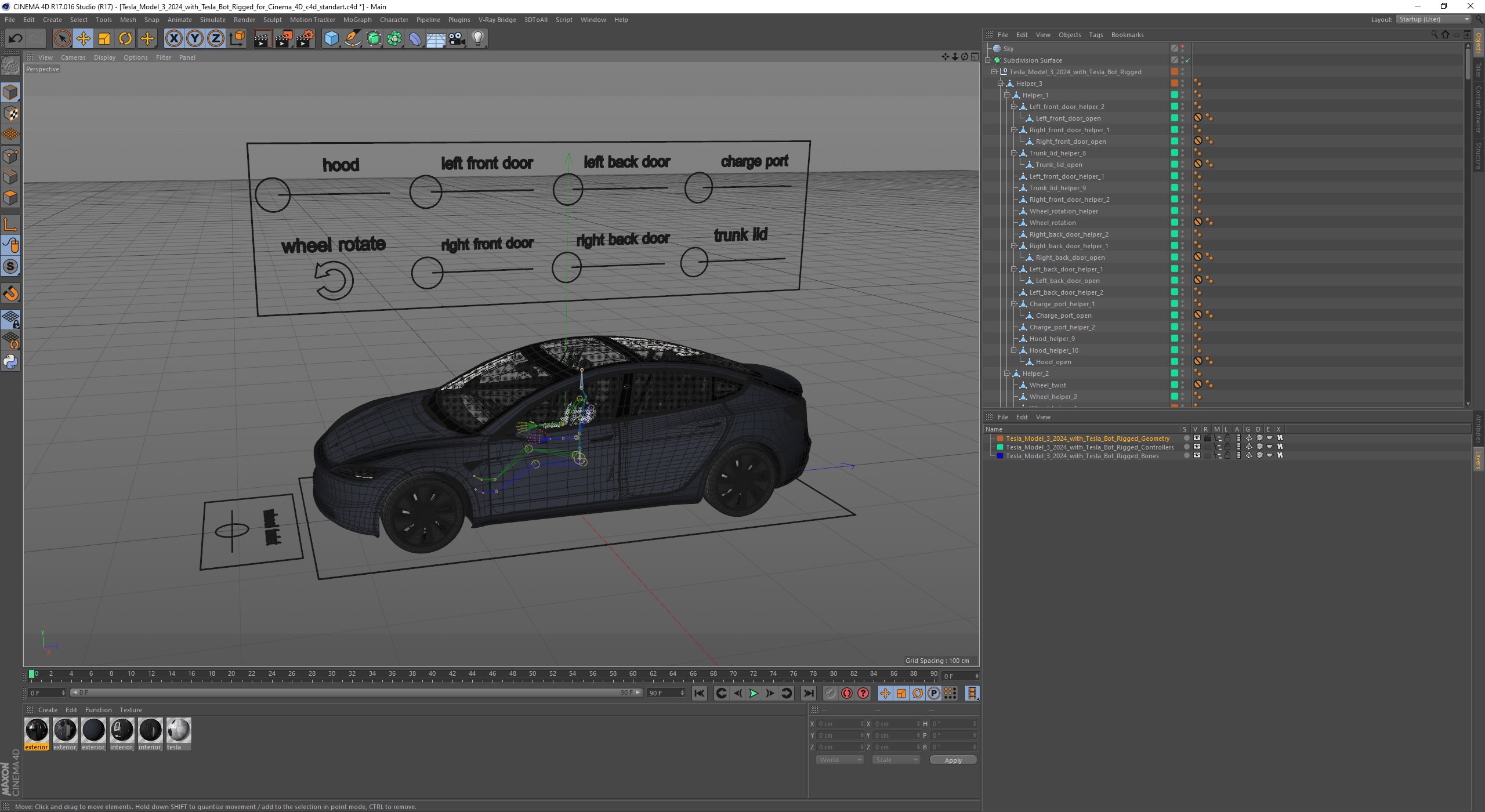
Task: Collapse the Helper_2 hierarchy
Action: point(1008,374)
